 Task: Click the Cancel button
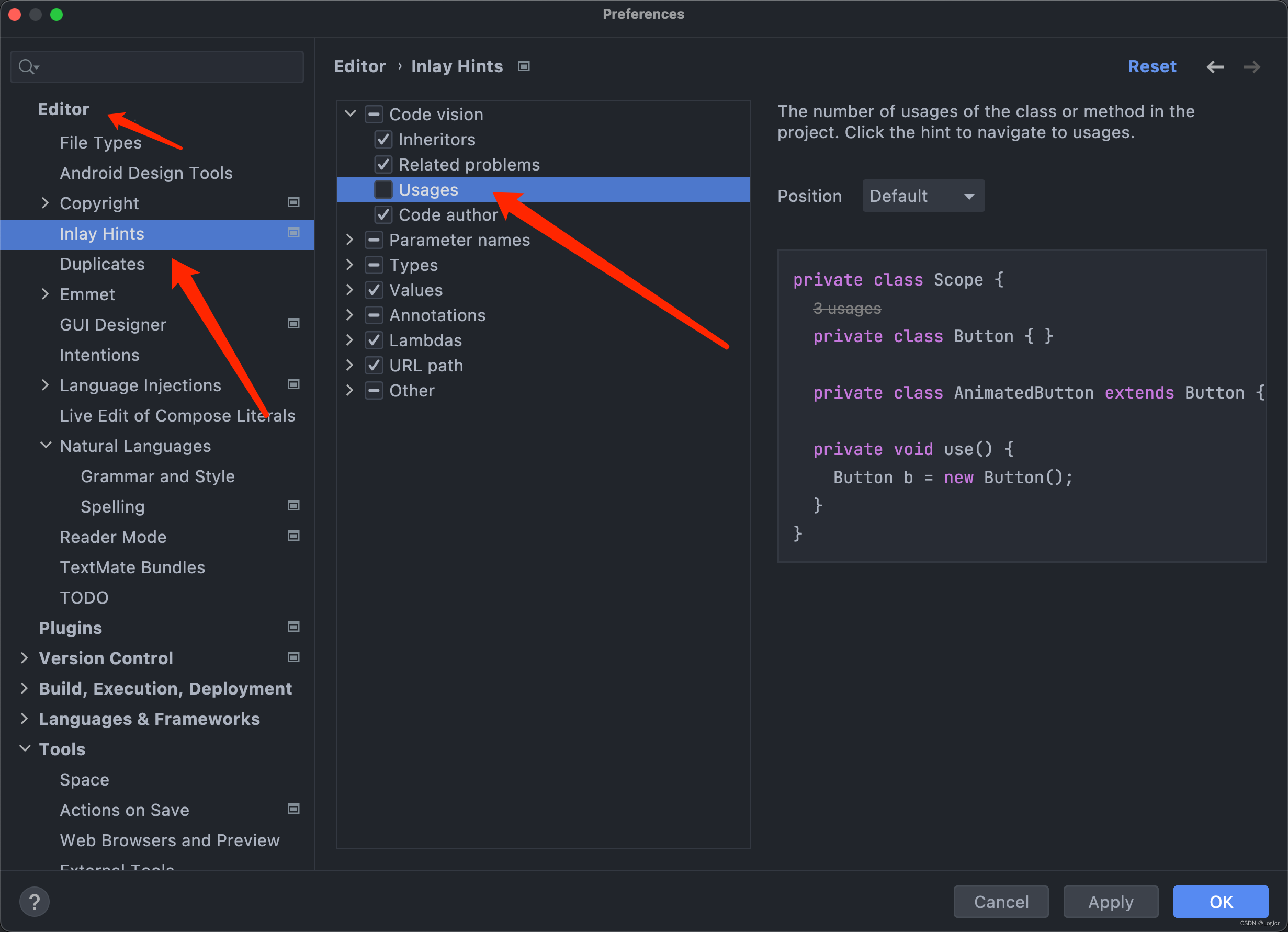point(1001,901)
